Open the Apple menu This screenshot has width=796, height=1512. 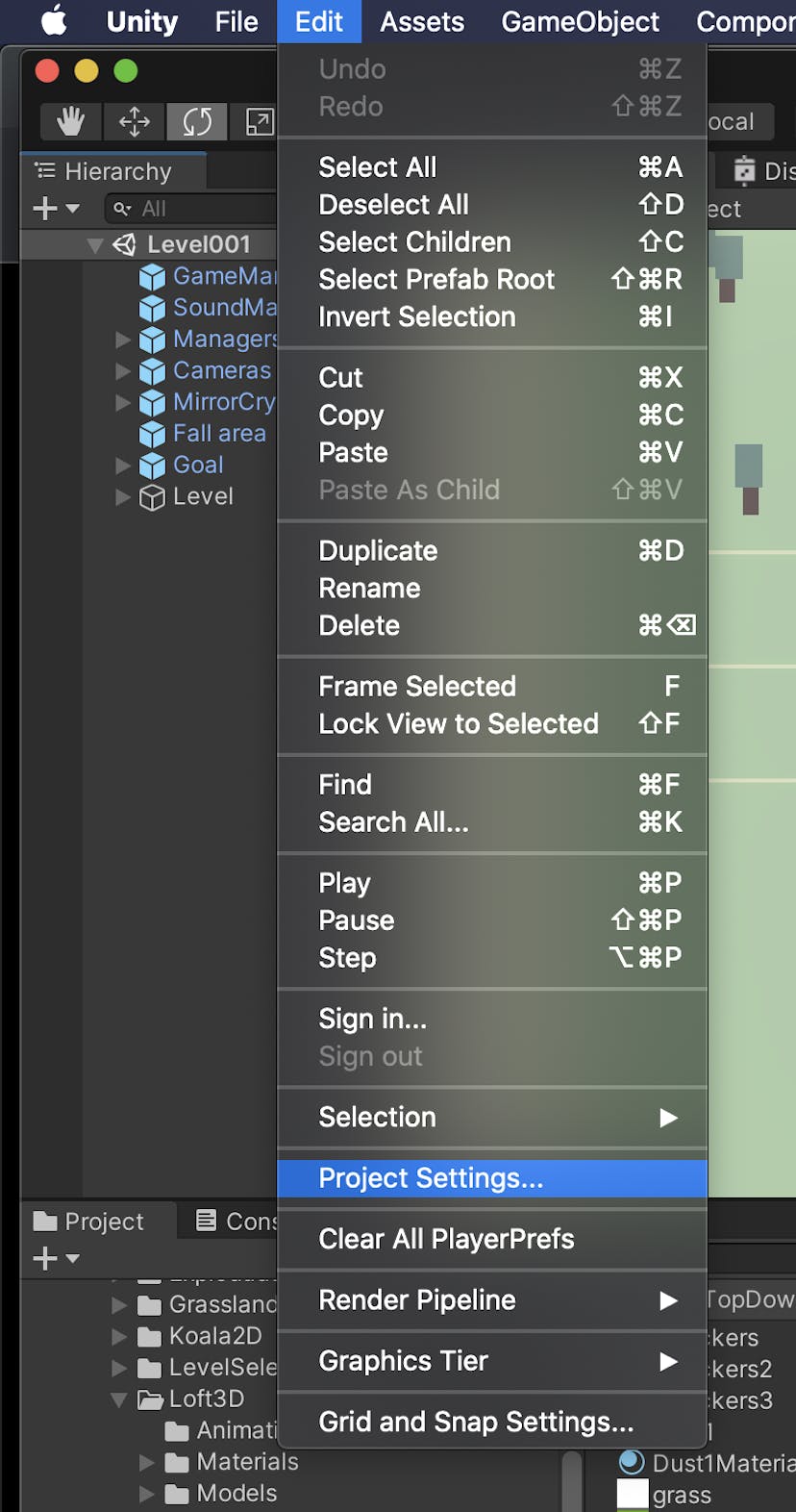55,21
